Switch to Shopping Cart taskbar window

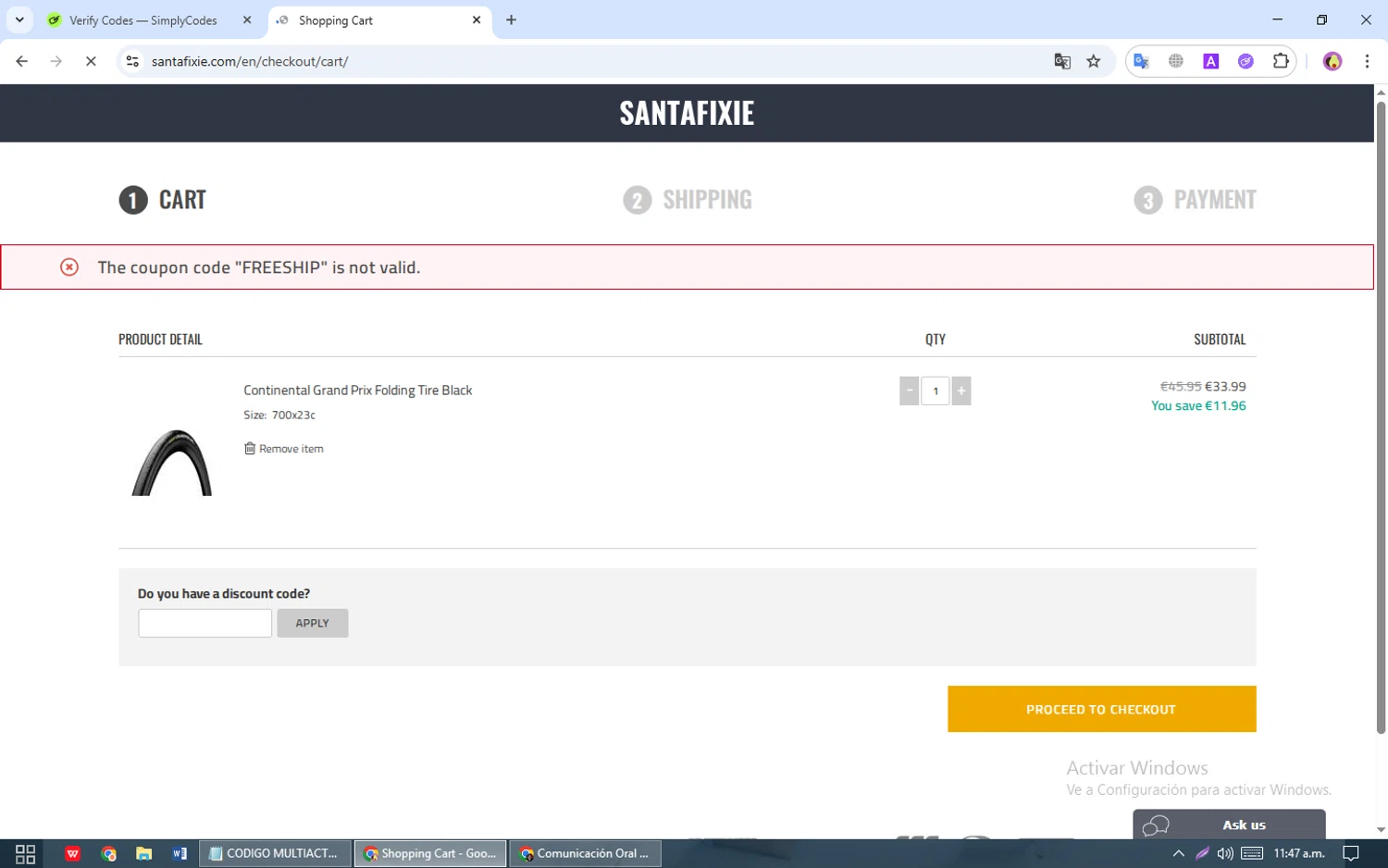430,853
